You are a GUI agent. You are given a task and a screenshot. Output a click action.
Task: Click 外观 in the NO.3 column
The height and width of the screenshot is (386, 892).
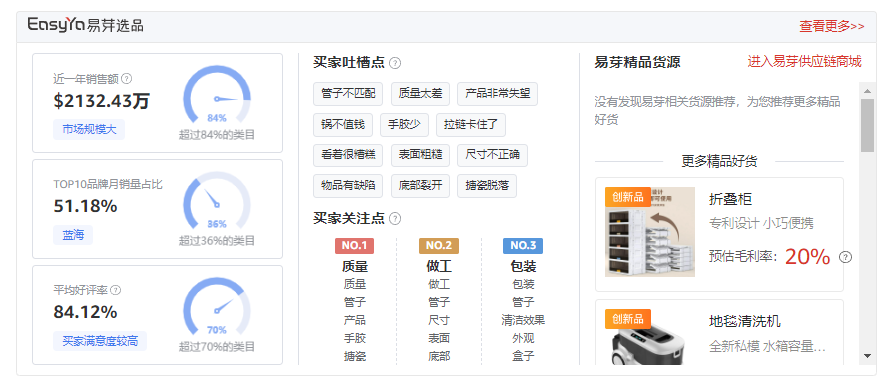coord(523,338)
